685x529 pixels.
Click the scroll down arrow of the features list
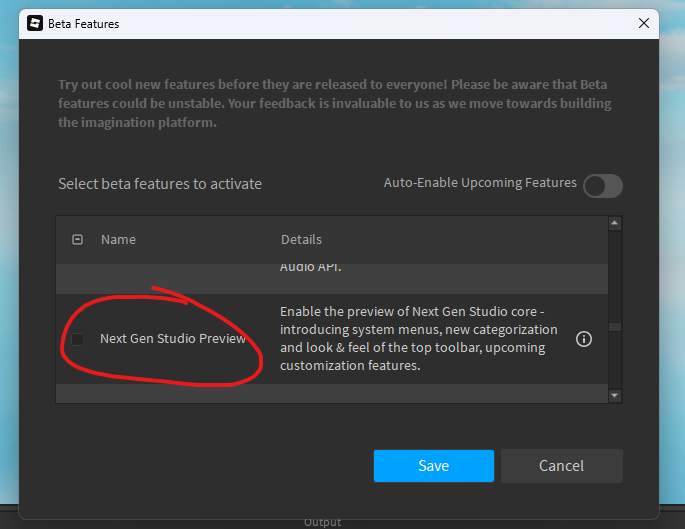pos(615,395)
